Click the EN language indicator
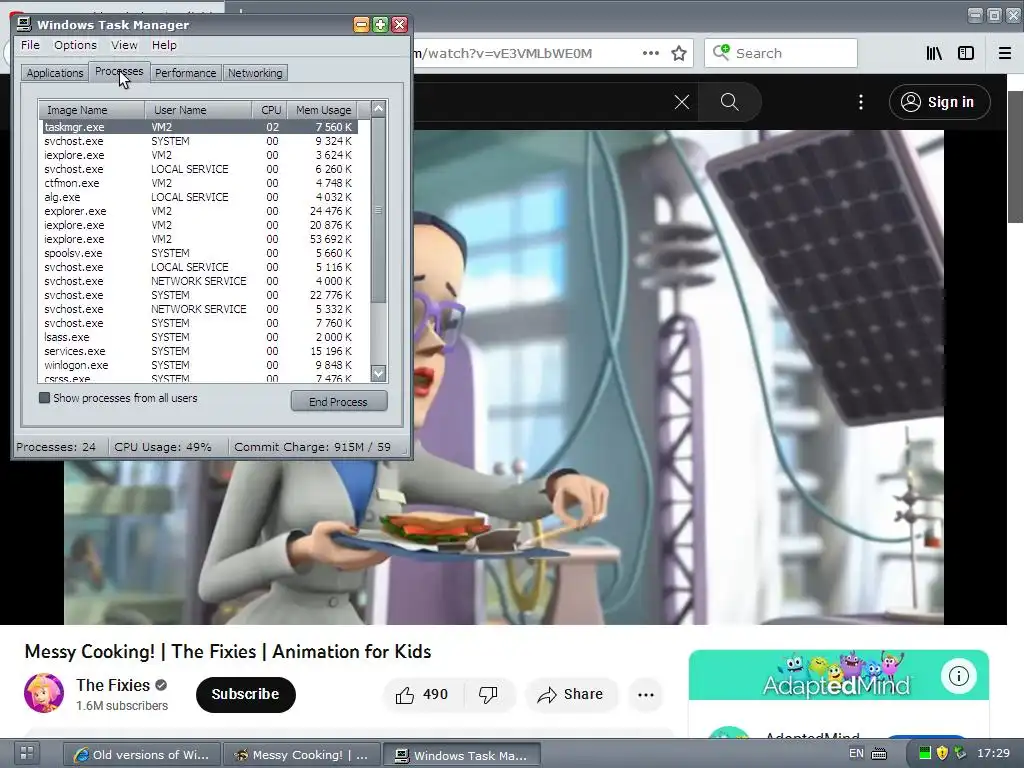Screen dimensions: 1024x768 pos(856,753)
